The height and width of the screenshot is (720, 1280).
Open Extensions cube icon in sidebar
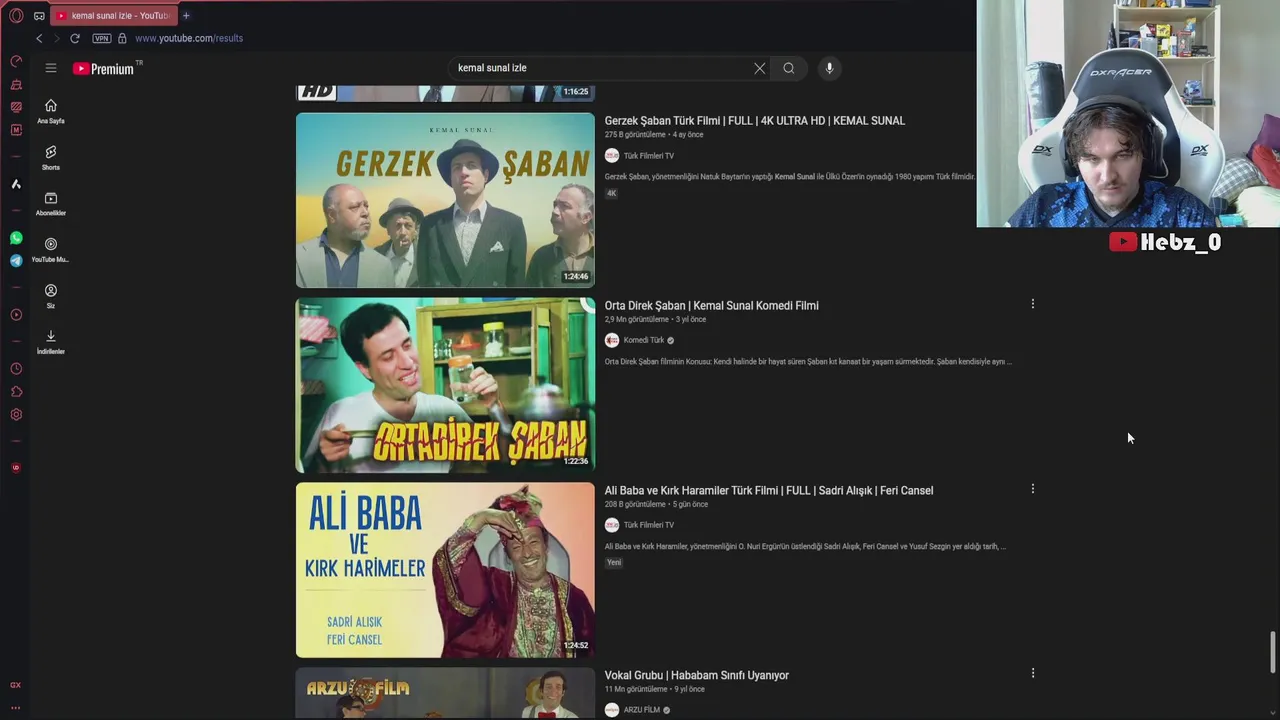coord(16,392)
